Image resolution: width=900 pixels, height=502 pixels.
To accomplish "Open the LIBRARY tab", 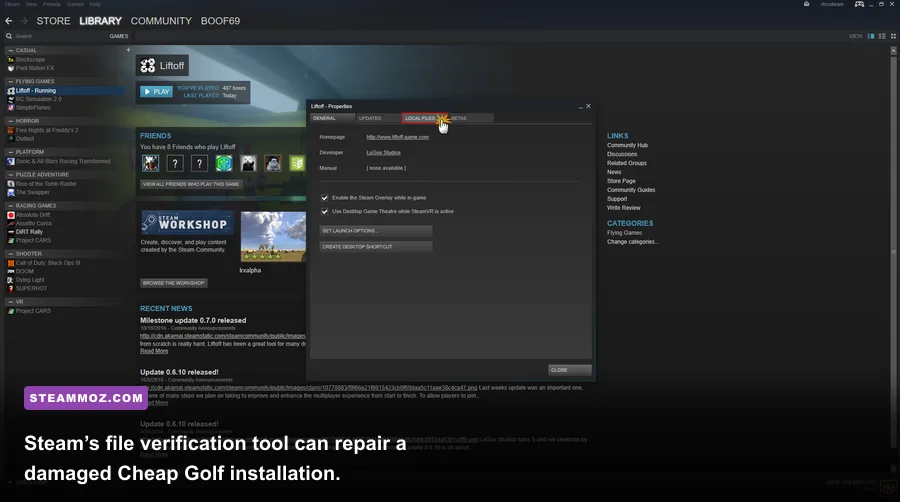I will tap(100, 21).
